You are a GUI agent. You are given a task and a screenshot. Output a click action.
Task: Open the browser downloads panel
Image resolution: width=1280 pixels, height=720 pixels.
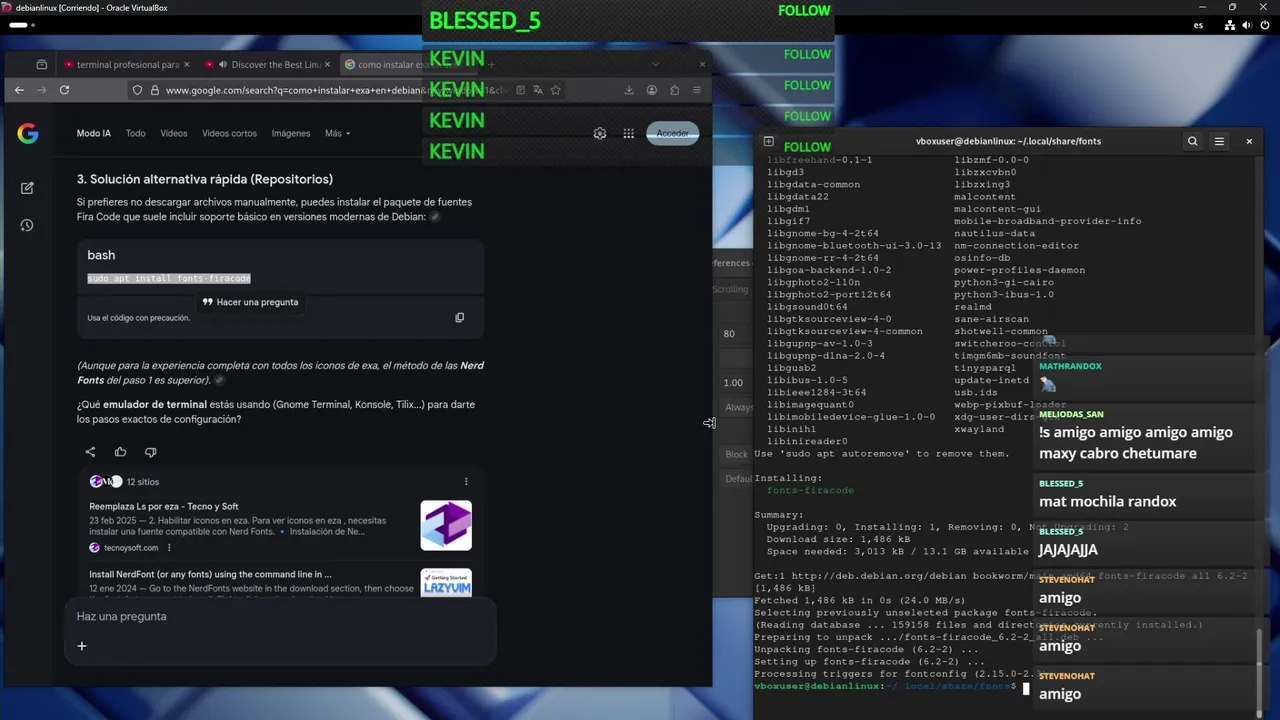(629, 90)
